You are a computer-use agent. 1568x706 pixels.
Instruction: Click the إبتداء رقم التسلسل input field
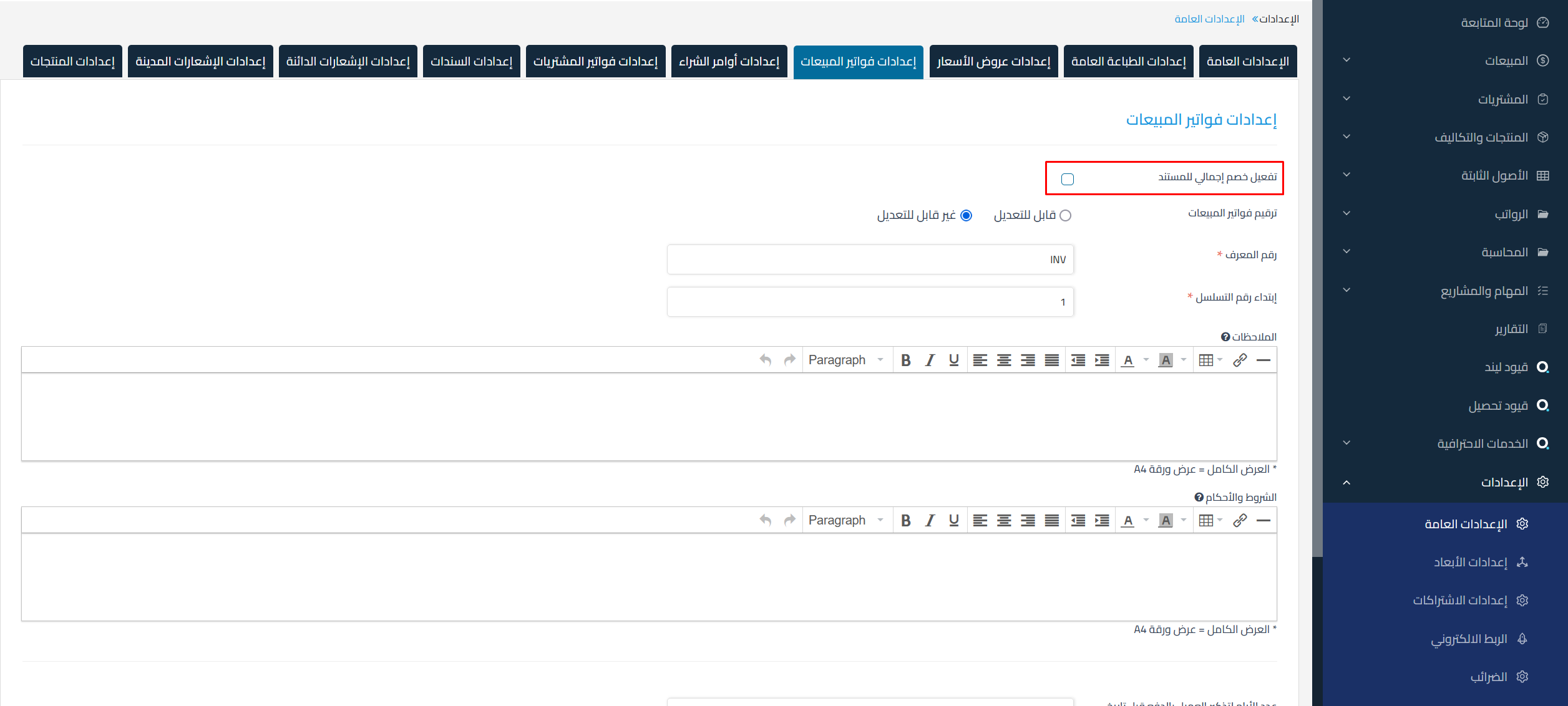click(870, 302)
